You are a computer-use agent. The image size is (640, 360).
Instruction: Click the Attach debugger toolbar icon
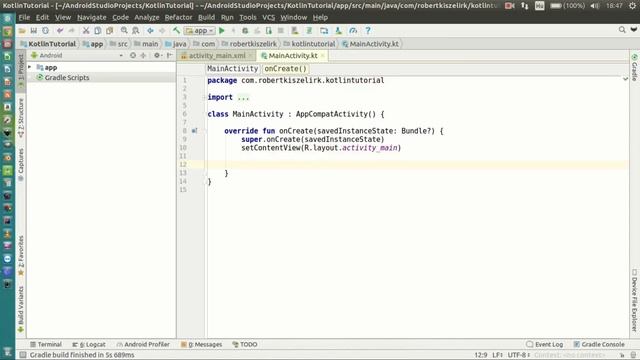pos(269,31)
